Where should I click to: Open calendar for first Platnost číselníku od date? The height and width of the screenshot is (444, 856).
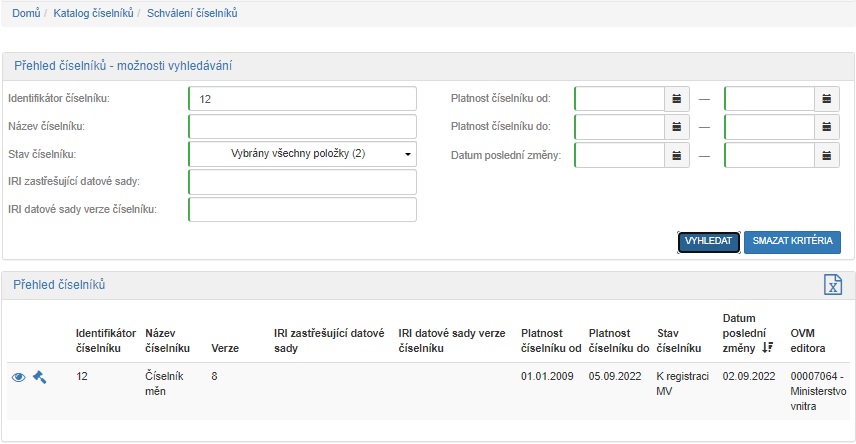tap(677, 99)
